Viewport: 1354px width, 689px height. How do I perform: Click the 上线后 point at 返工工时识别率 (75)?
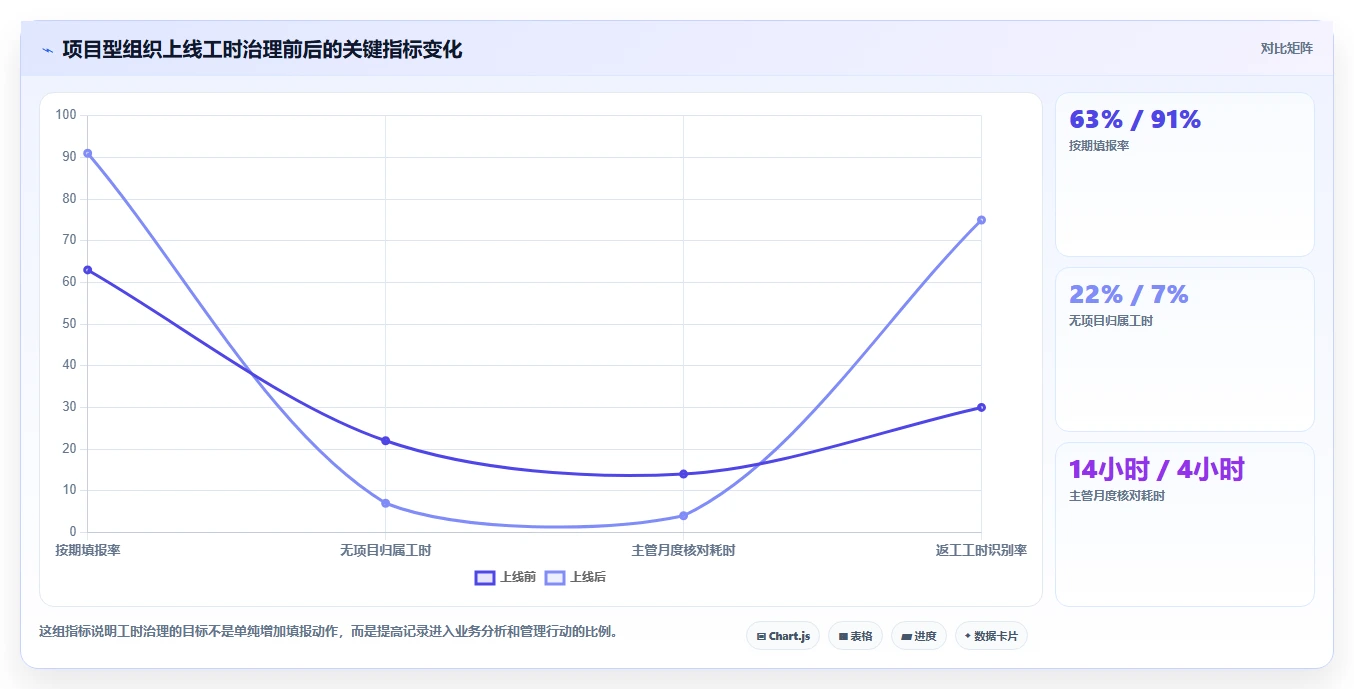pos(981,220)
